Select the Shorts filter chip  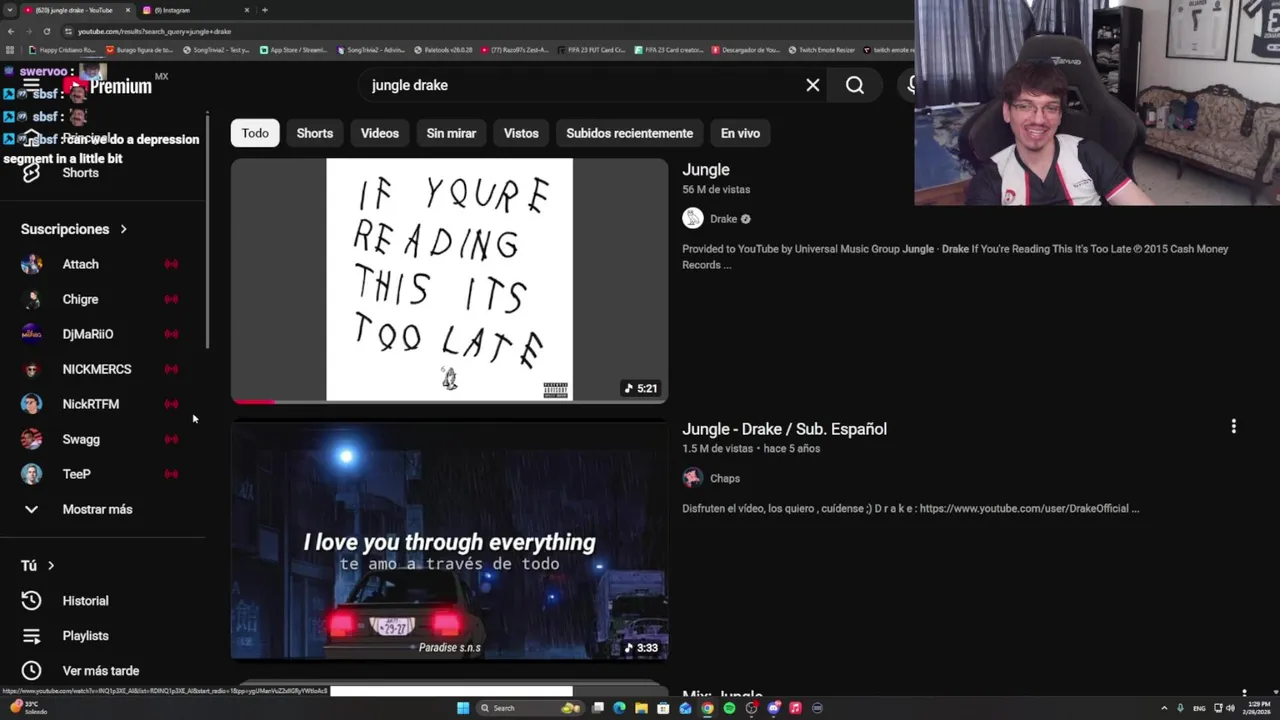point(315,133)
